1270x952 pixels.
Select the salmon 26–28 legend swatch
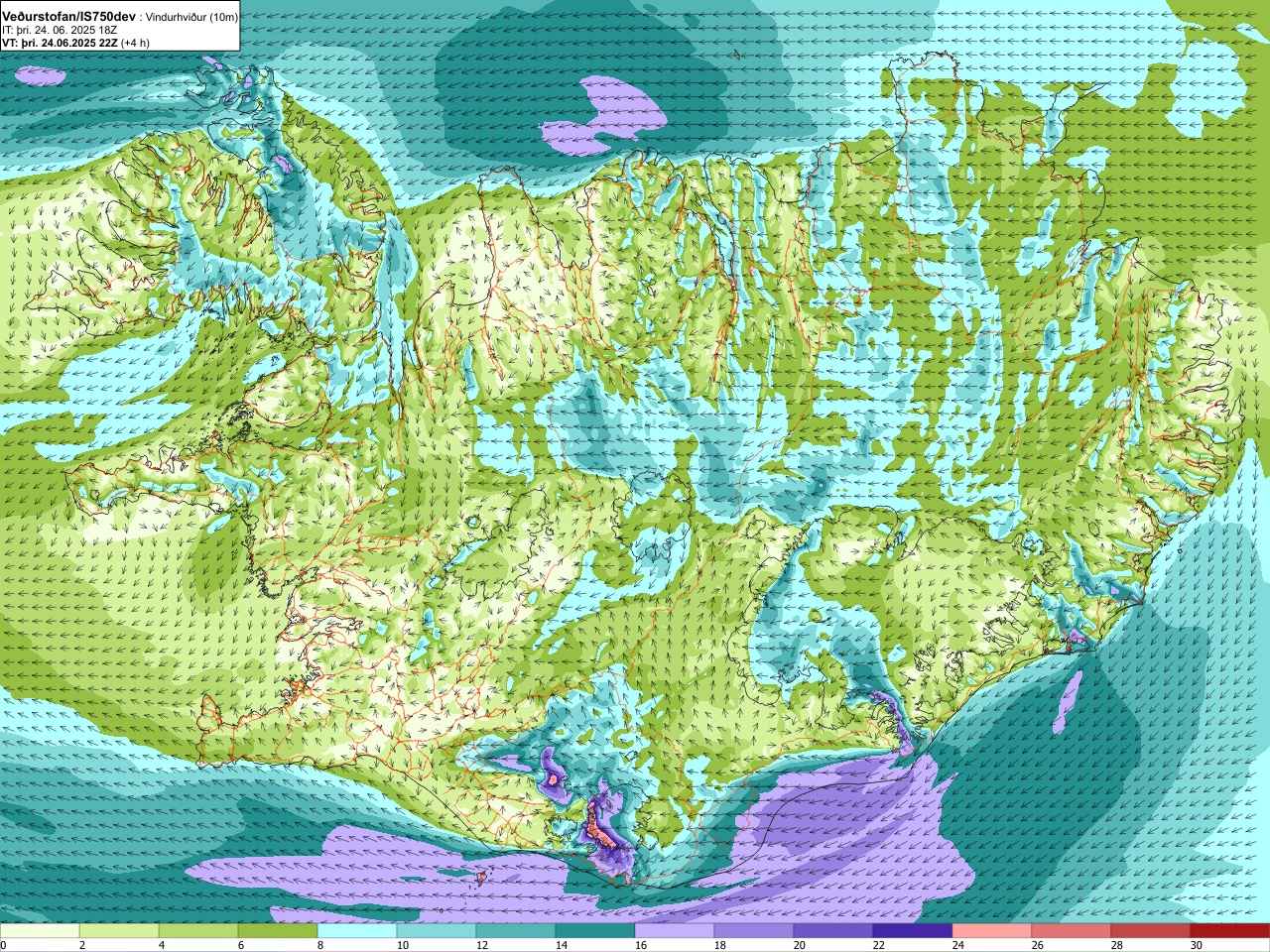click(x=1072, y=931)
